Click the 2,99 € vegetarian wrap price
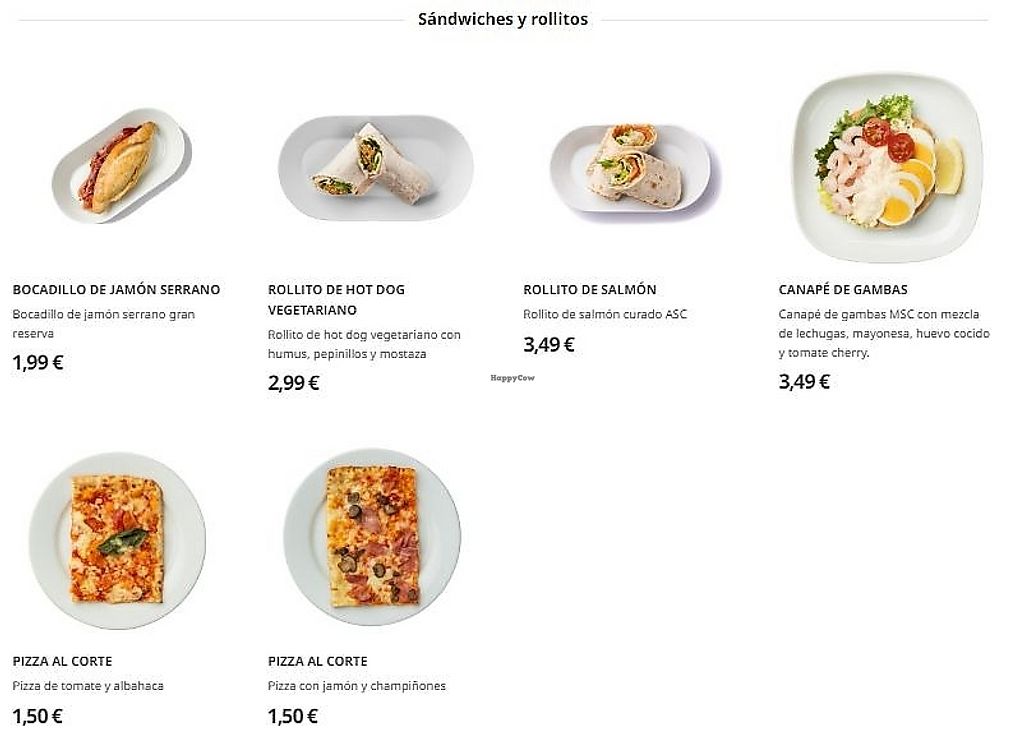The width and height of the screenshot is (1024, 755). (294, 382)
